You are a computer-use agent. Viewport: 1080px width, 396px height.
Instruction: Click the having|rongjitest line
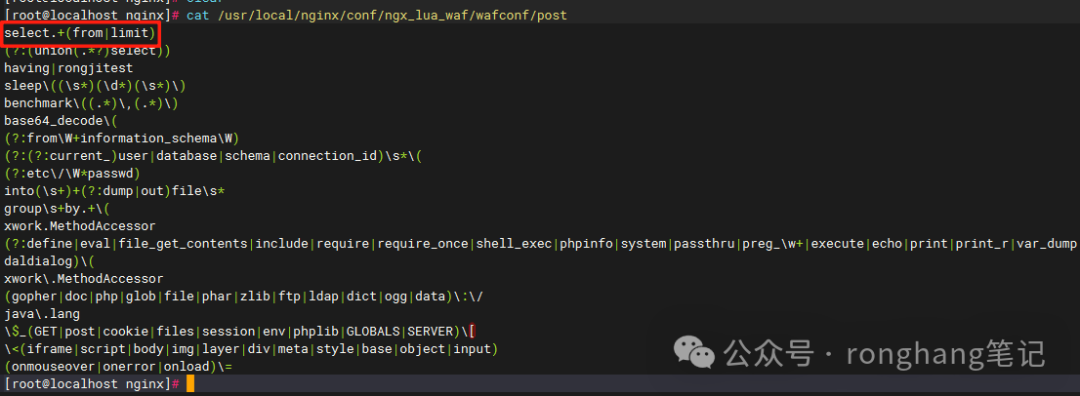click(x=69, y=68)
